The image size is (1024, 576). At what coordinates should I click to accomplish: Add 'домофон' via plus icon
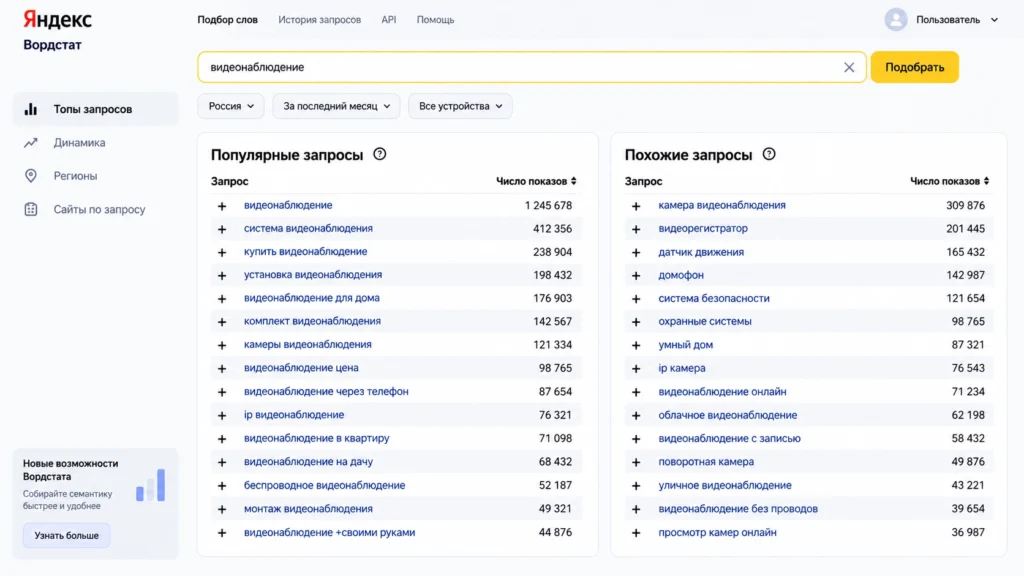[x=636, y=276]
